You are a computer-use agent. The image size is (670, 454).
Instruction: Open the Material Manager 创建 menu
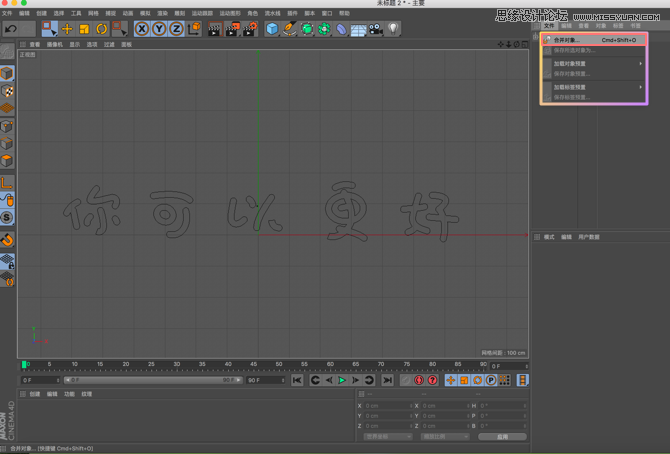(x=35, y=394)
